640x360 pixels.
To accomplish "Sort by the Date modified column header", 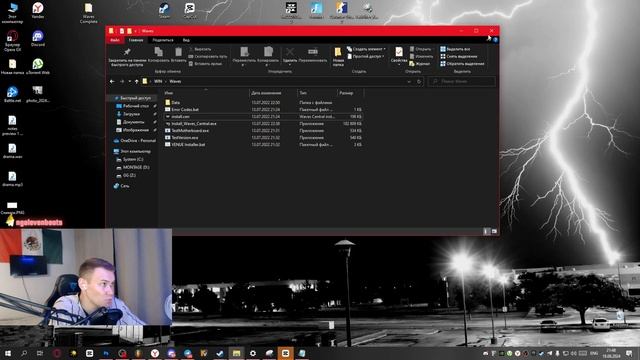I will (x=273, y=93).
